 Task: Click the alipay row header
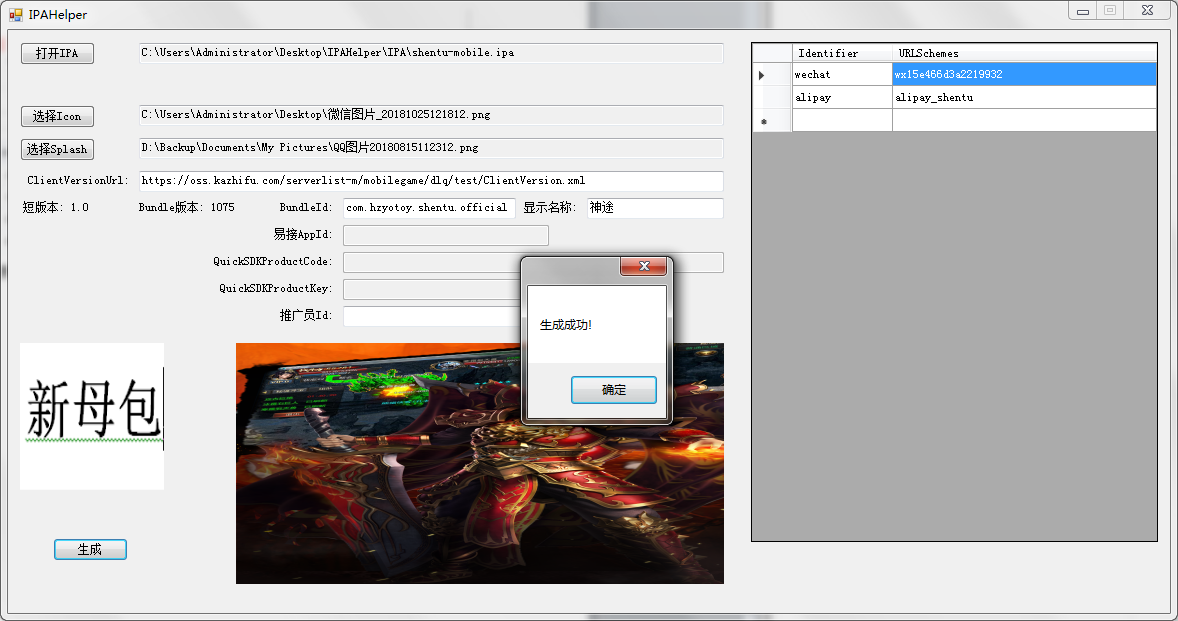[x=772, y=98]
